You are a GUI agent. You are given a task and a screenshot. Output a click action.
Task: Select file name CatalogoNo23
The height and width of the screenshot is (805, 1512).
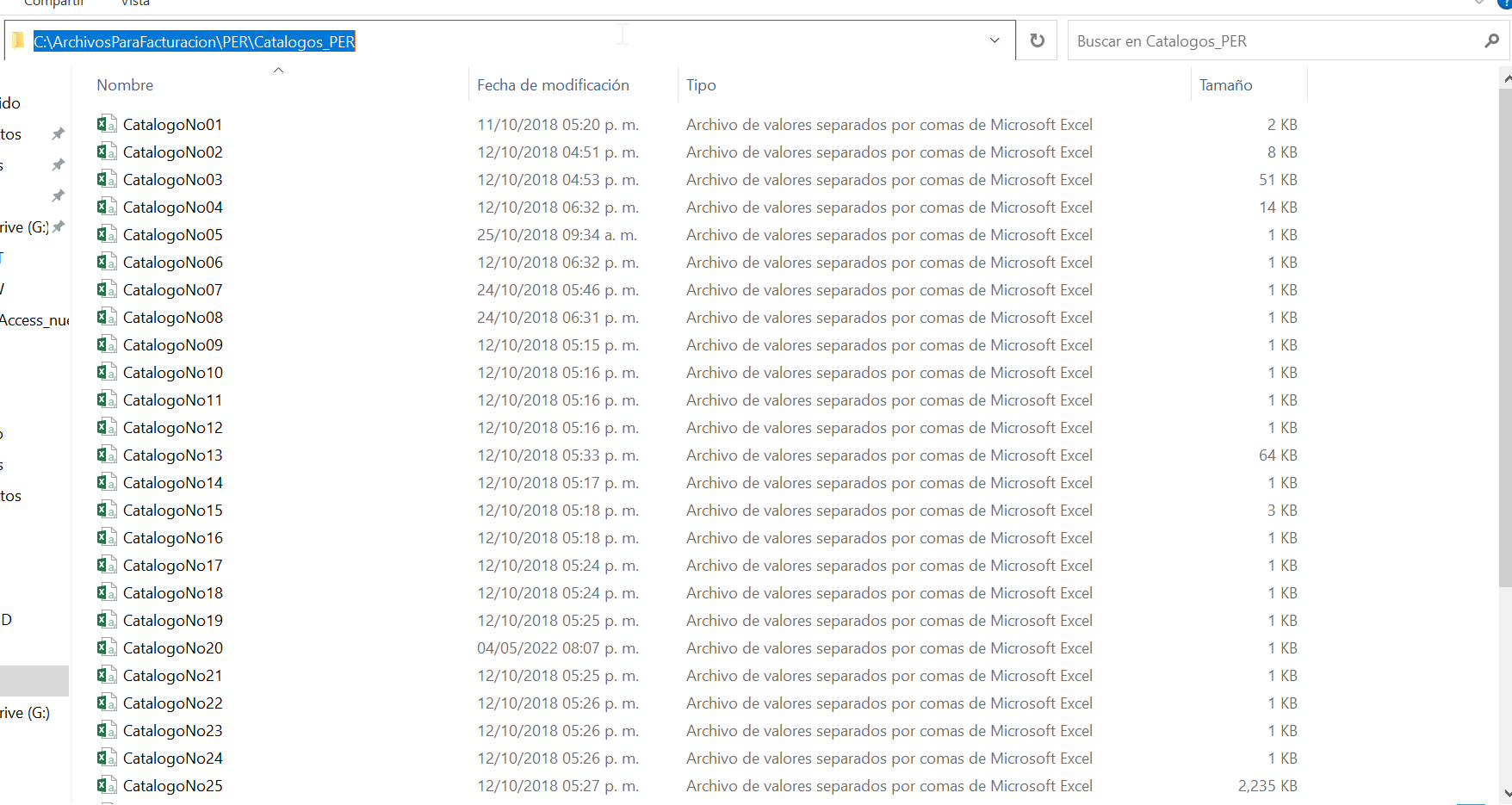[172, 730]
